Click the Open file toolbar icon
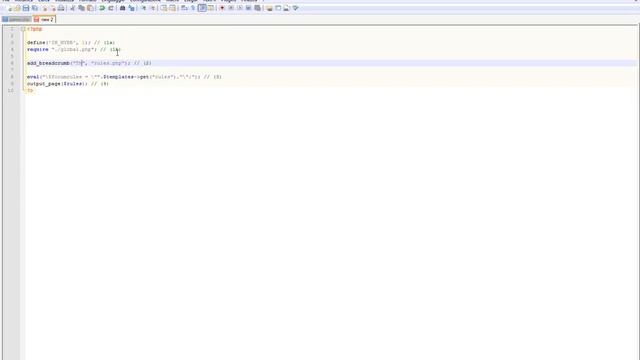 click(x=17, y=8)
